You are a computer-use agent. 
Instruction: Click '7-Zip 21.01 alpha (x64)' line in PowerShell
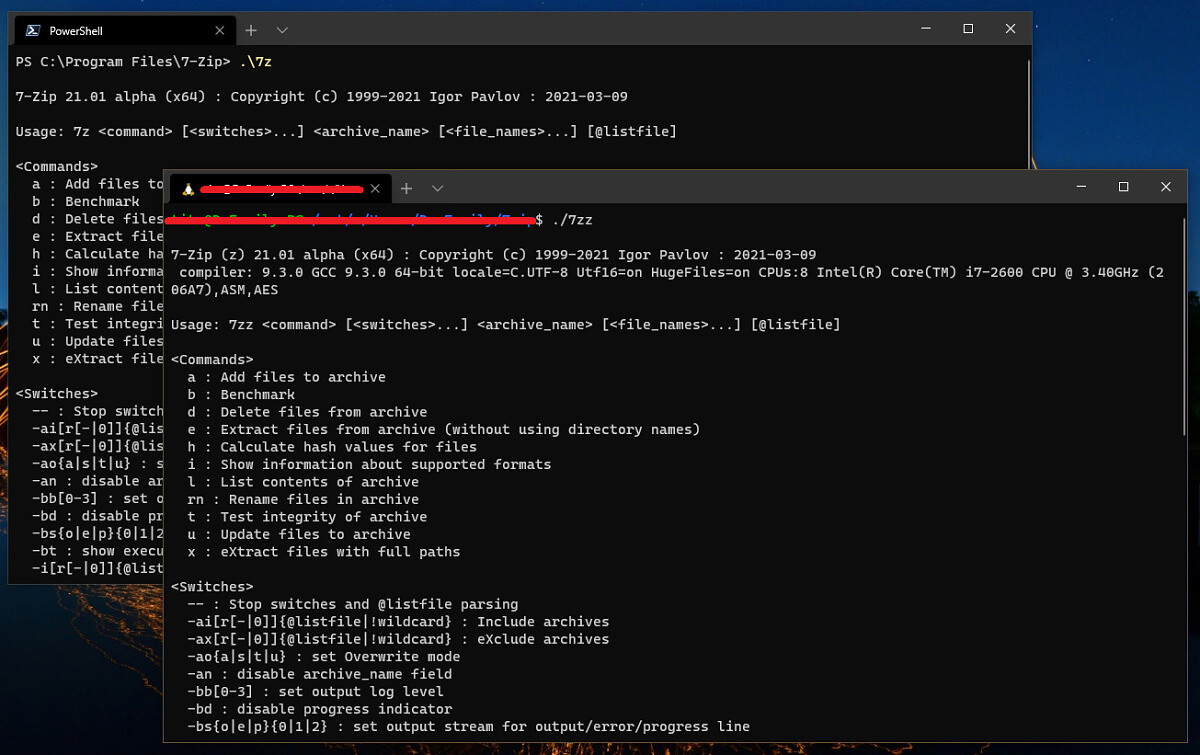pyautogui.click(x=322, y=97)
